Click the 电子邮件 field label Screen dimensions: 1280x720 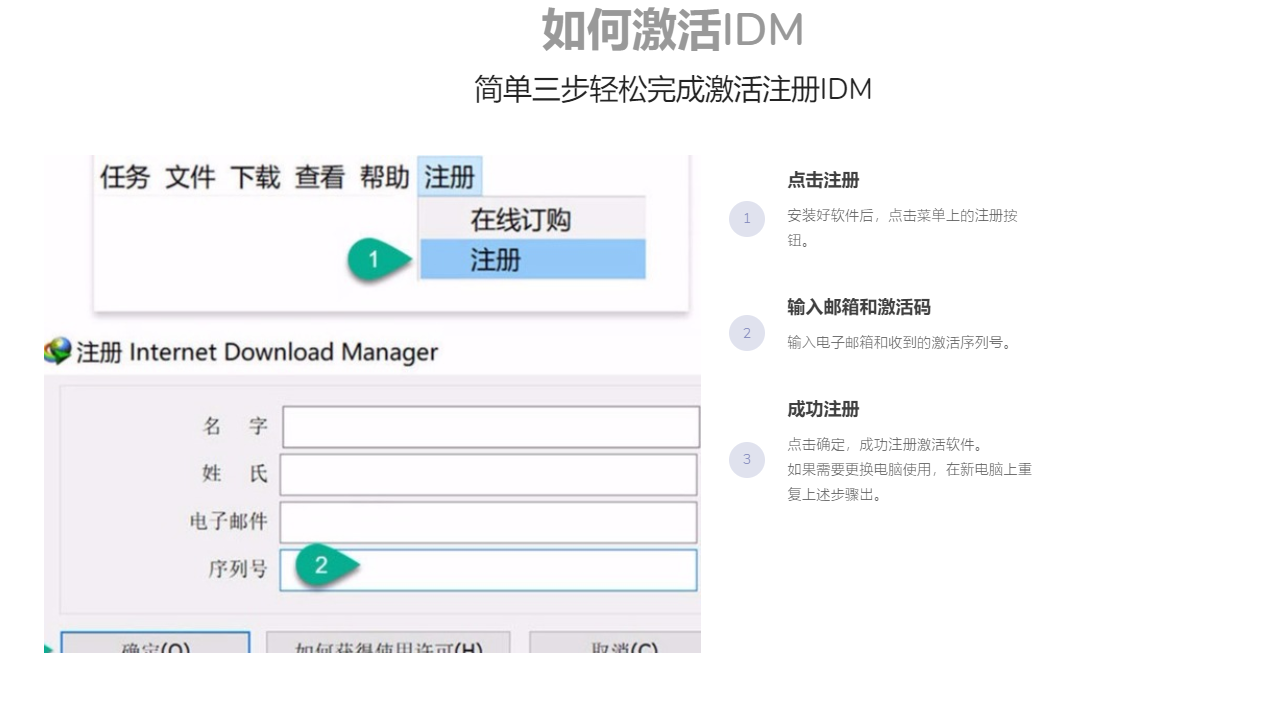pos(229,522)
